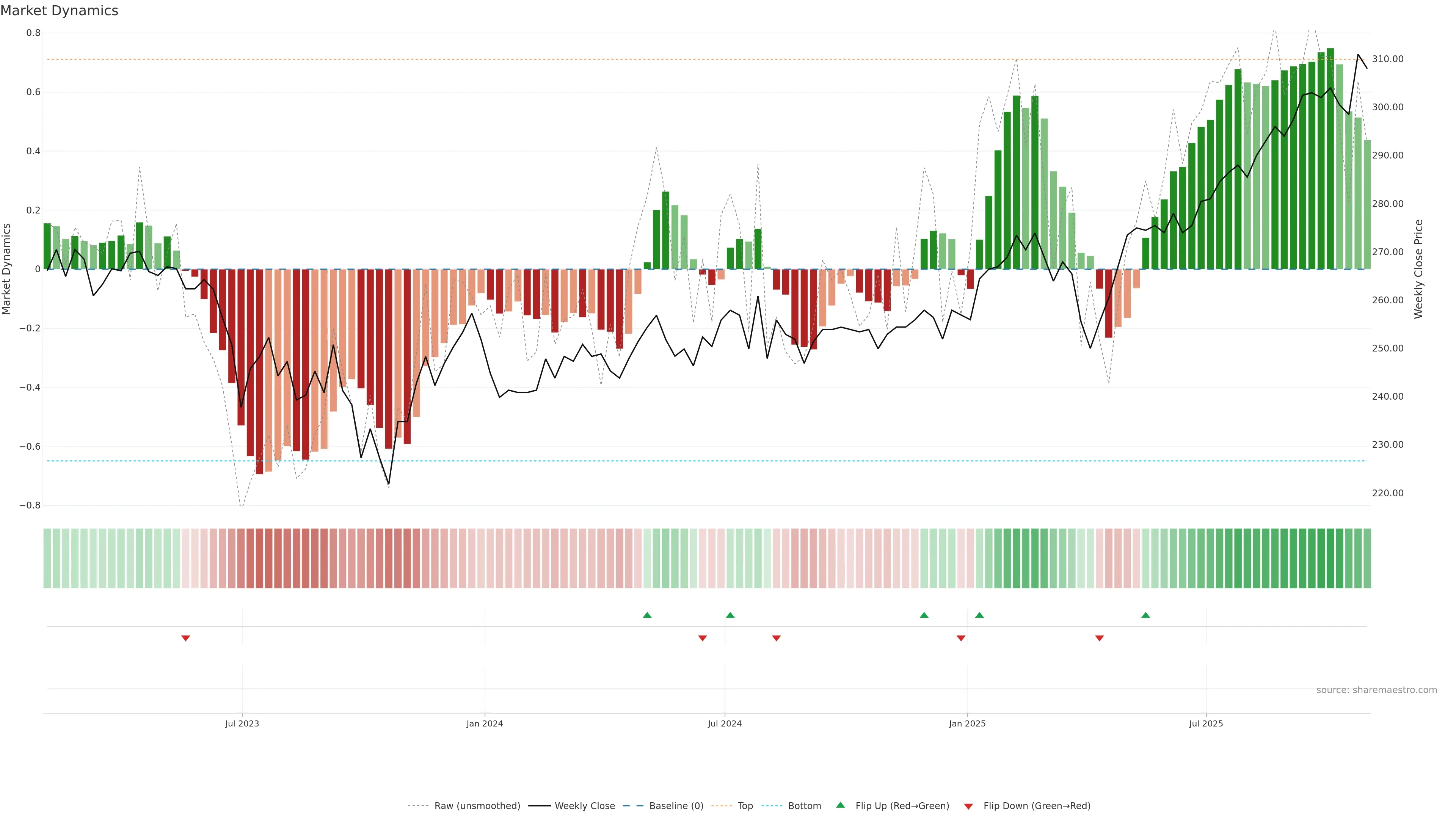Toggle the Baseline (0) legend entry
This screenshot has height=819, width=1456.
pos(676,806)
